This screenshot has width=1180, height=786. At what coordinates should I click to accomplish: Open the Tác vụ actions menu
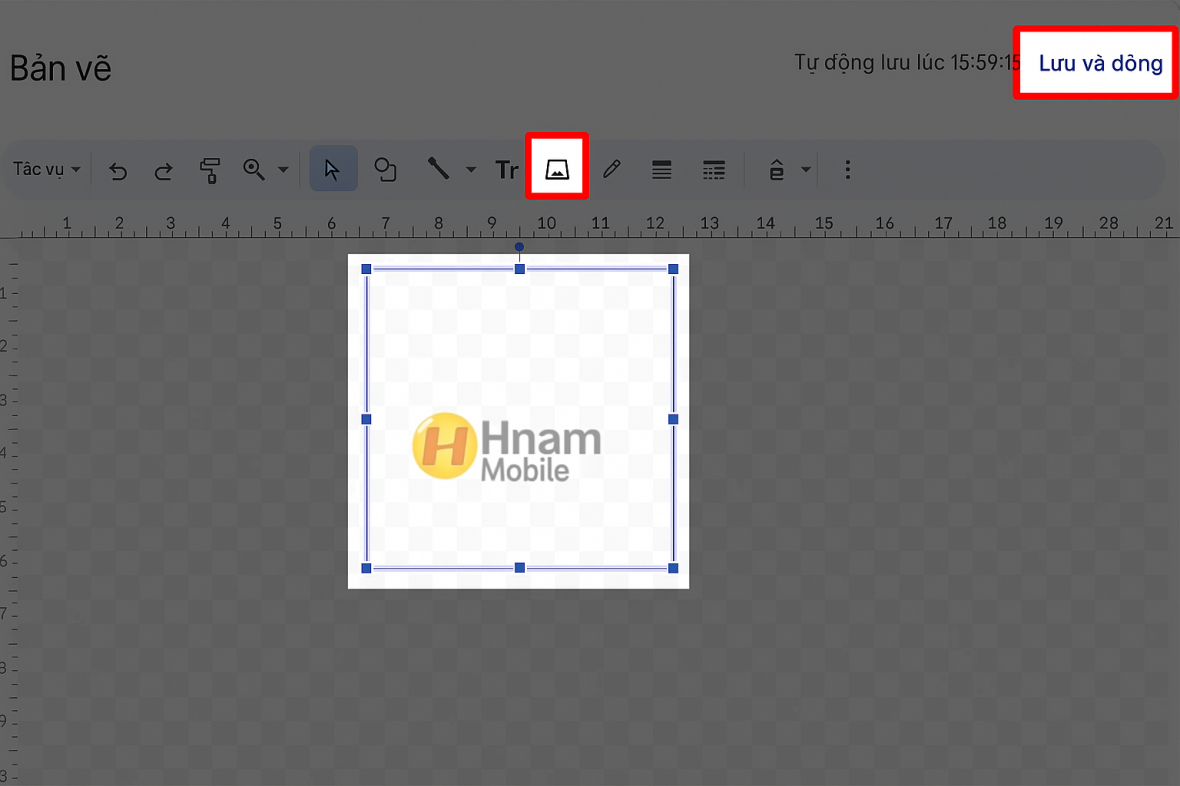pyautogui.click(x=46, y=169)
